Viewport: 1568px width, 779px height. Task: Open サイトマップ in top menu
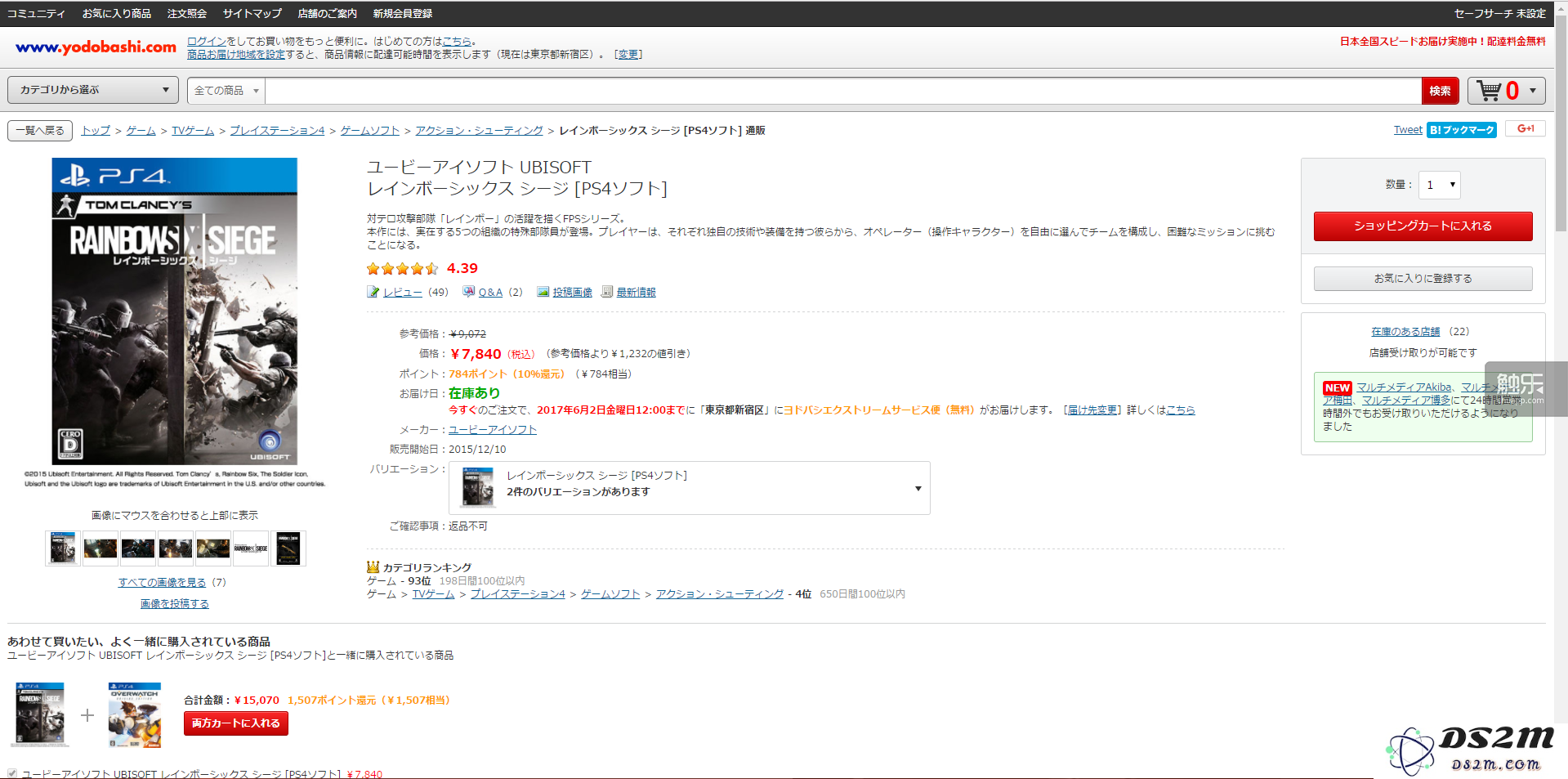coord(252,13)
